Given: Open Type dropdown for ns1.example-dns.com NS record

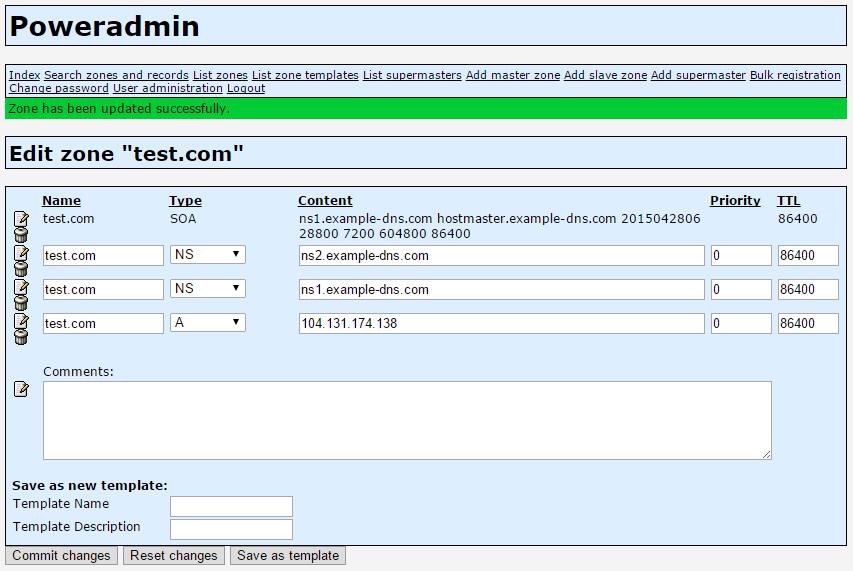Looking at the screenshot, I should [x=208, y=288].
